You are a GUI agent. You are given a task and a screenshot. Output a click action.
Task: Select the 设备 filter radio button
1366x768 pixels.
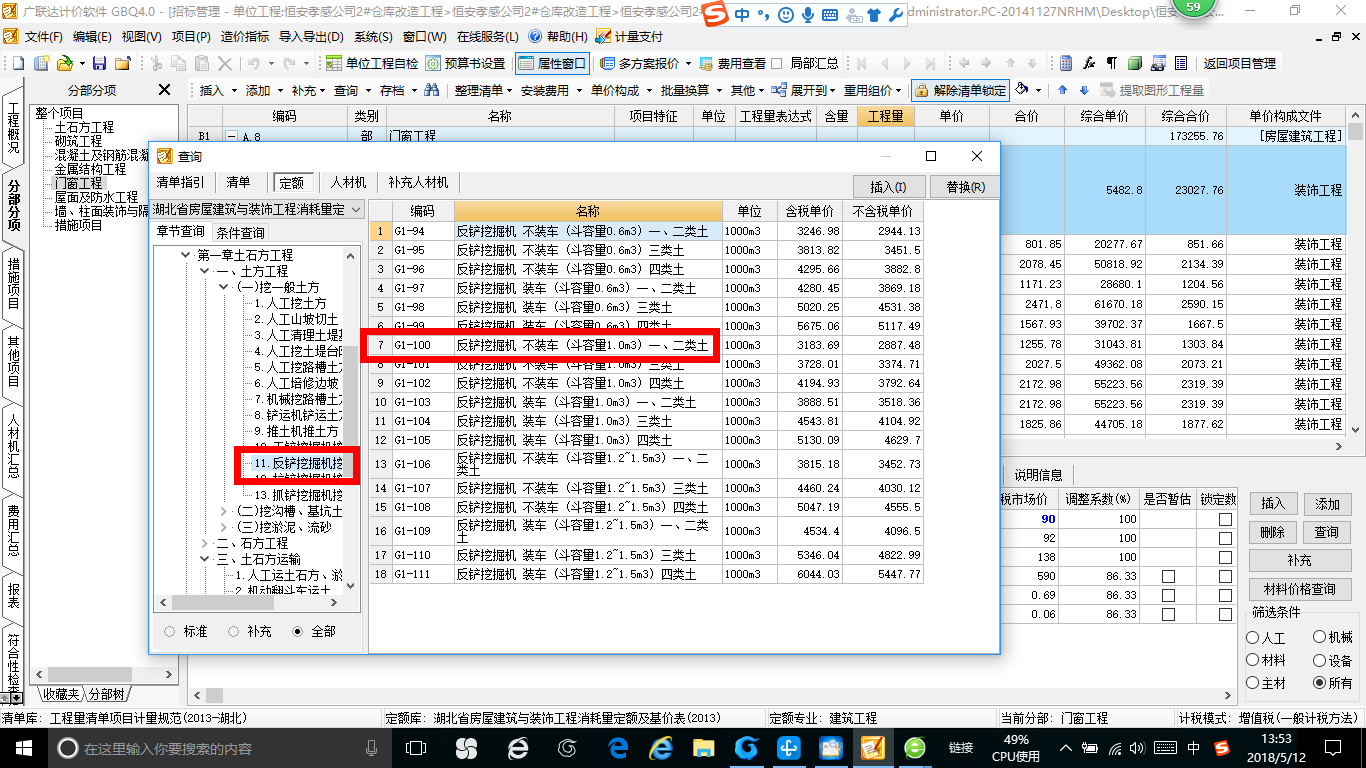coord(1320,660)
